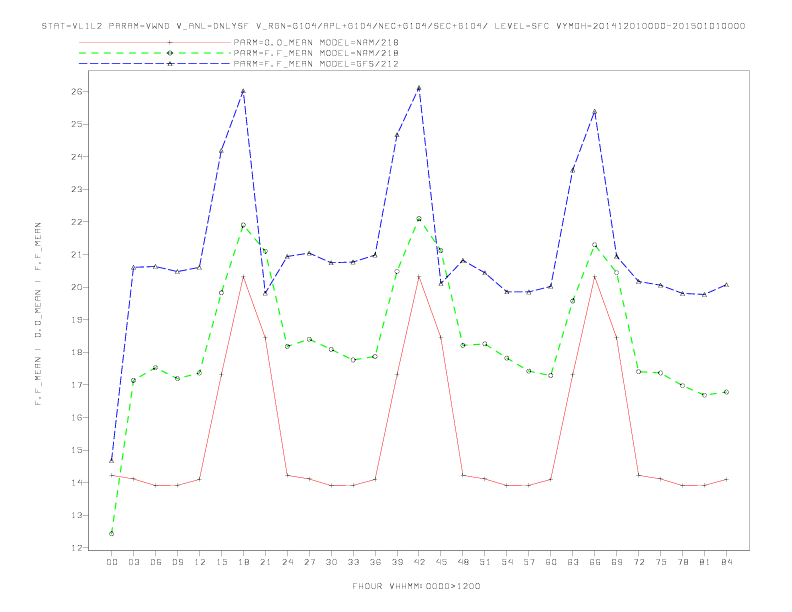Screen dimensions: 792x612
Task: Click x-axis forecast hour label 09
Action: [177, 562]
